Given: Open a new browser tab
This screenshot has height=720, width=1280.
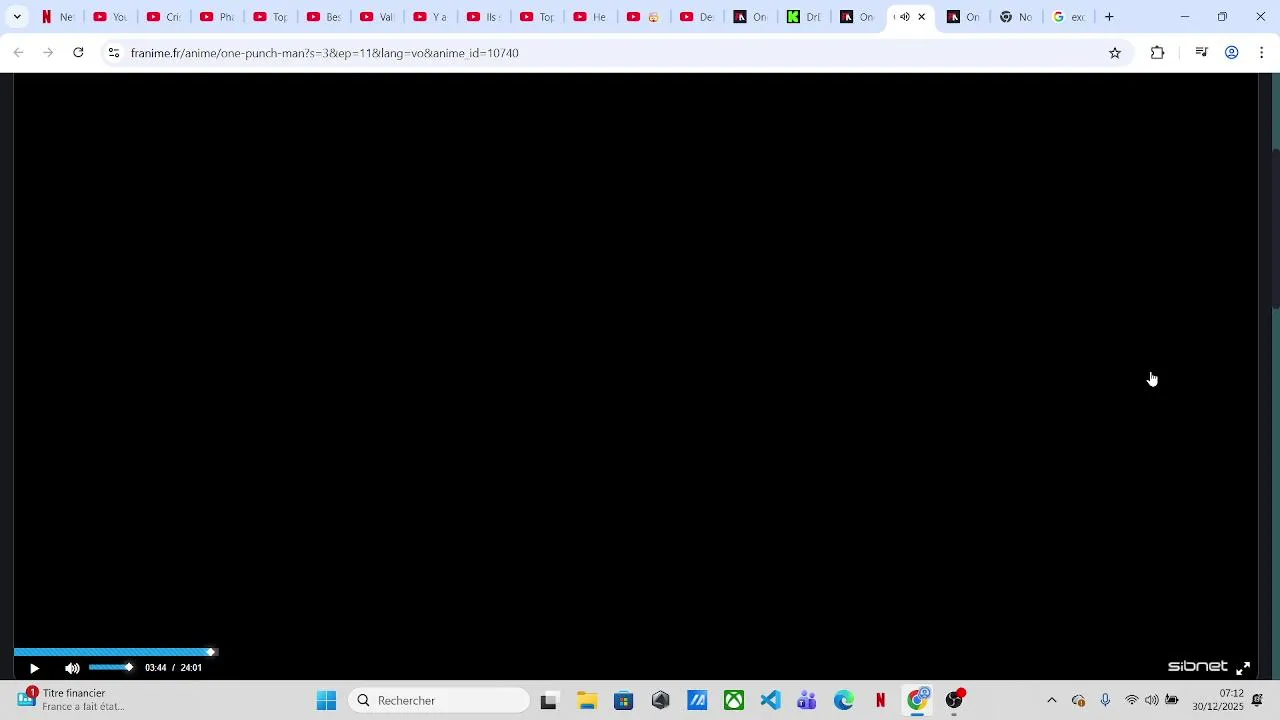Looking at the screenshot, I should 1109,17.
